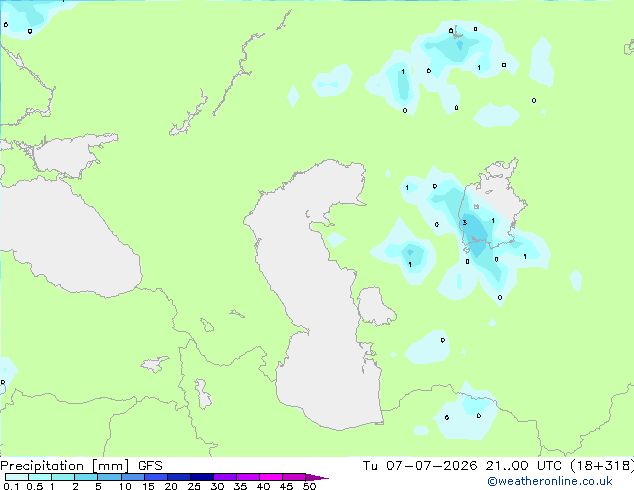
Task: Click the "50" legend scale label
Action: click(x=309, y=486)
